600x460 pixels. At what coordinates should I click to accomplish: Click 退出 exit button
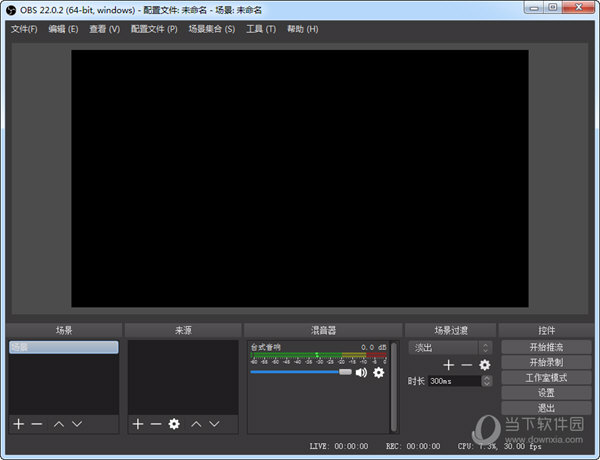[x=546, y=408]
